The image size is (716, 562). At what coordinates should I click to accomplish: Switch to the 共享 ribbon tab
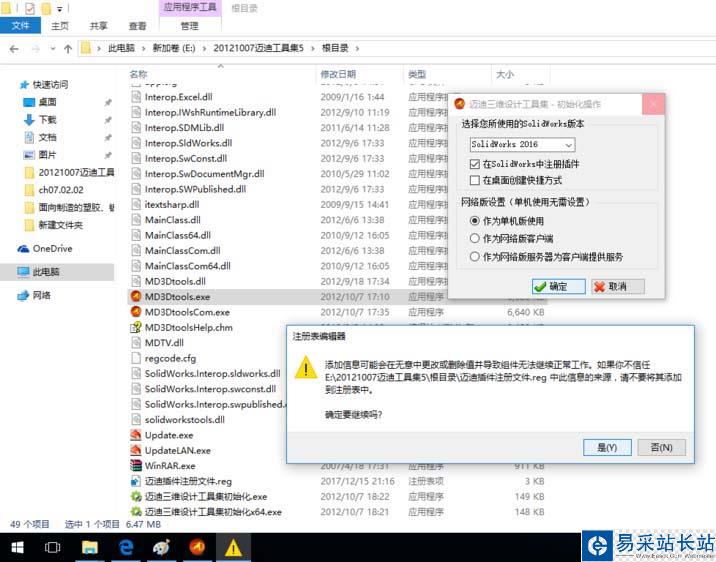[x=99, y=26]
